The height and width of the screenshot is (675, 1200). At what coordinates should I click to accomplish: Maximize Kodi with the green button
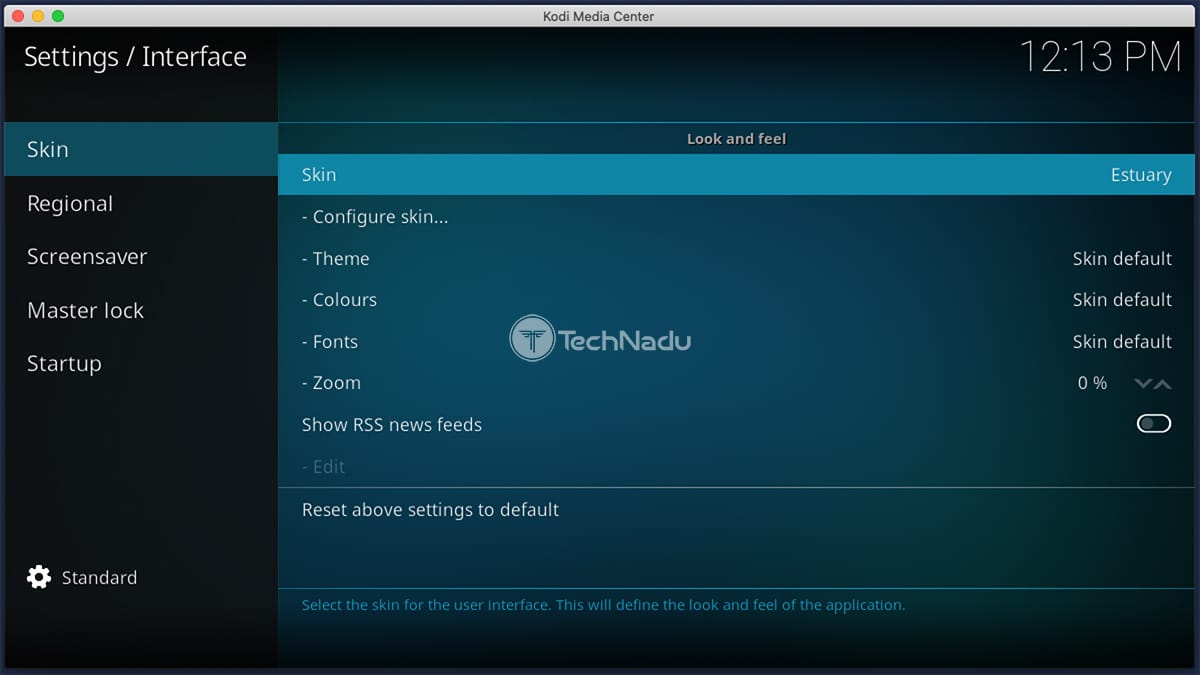(58, 16)
